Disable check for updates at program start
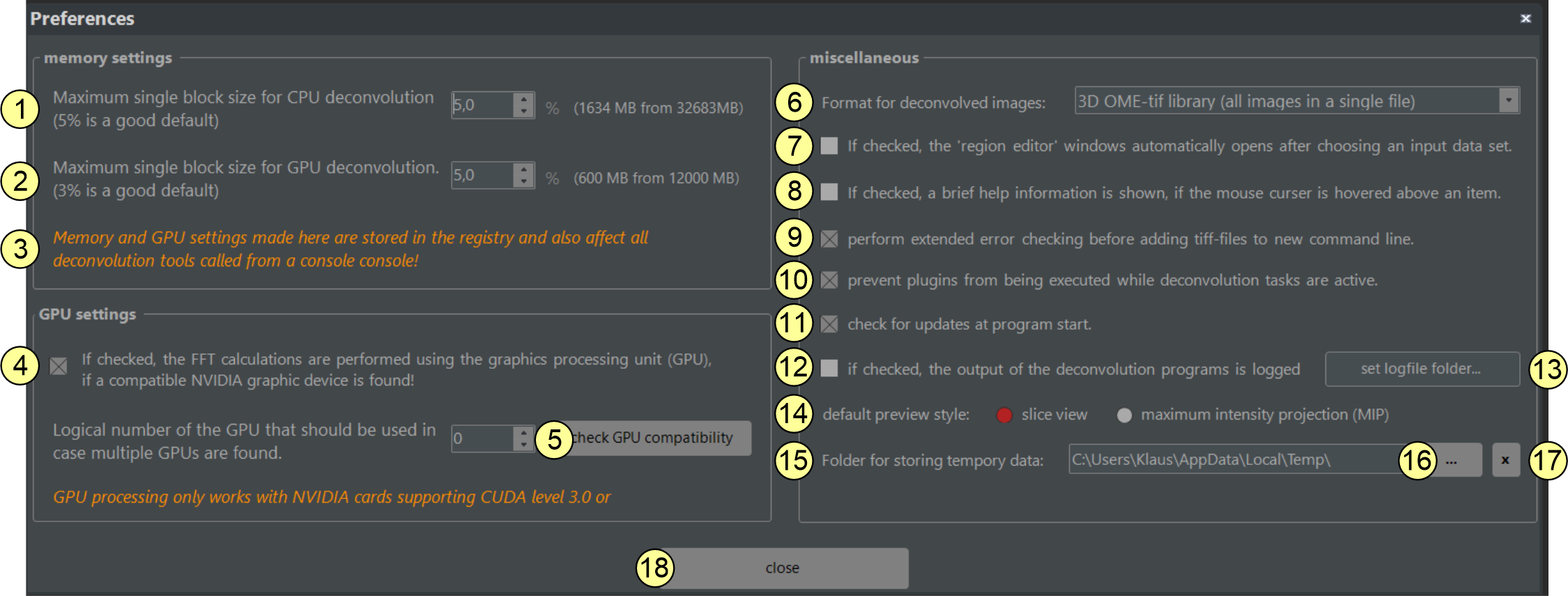Image resolution: width=1568 pixels, height=596 pixels. coord(829,324)
